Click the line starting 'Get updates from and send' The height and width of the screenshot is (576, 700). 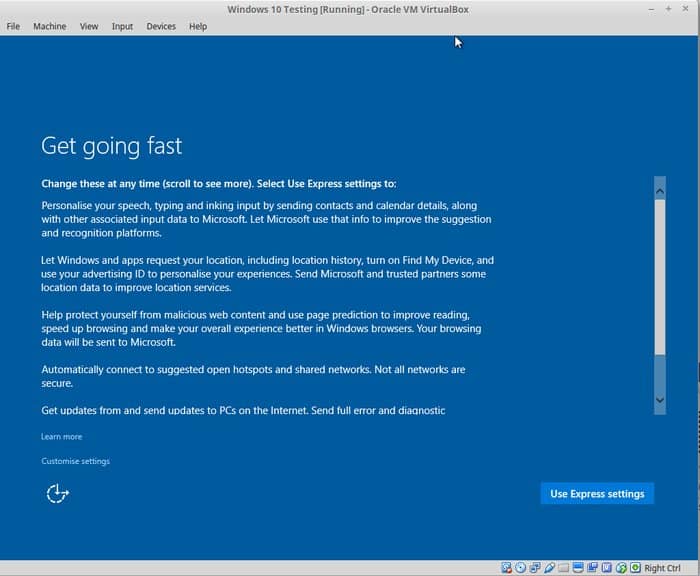[243, 410]
